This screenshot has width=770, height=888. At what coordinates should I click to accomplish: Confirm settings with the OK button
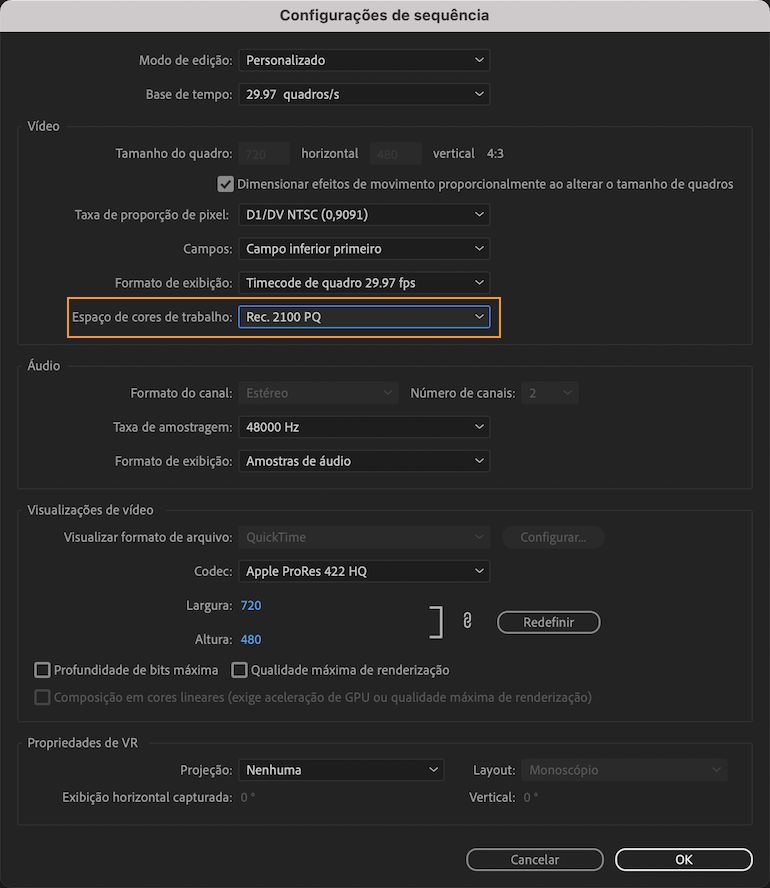(x=683, y=859)
